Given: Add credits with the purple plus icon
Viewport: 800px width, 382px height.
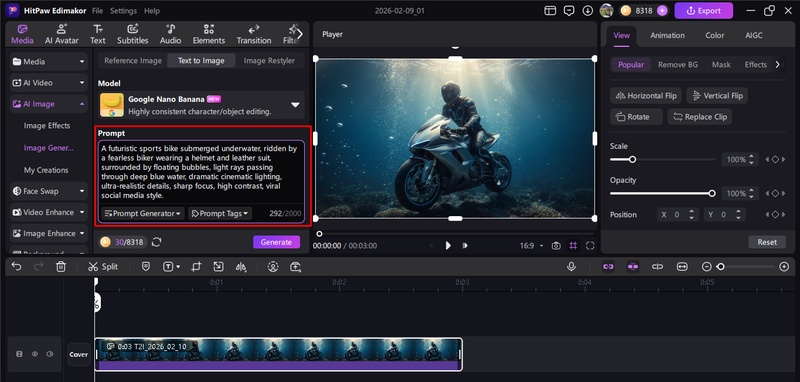Looking at the screenshot, I should point(662,10).
